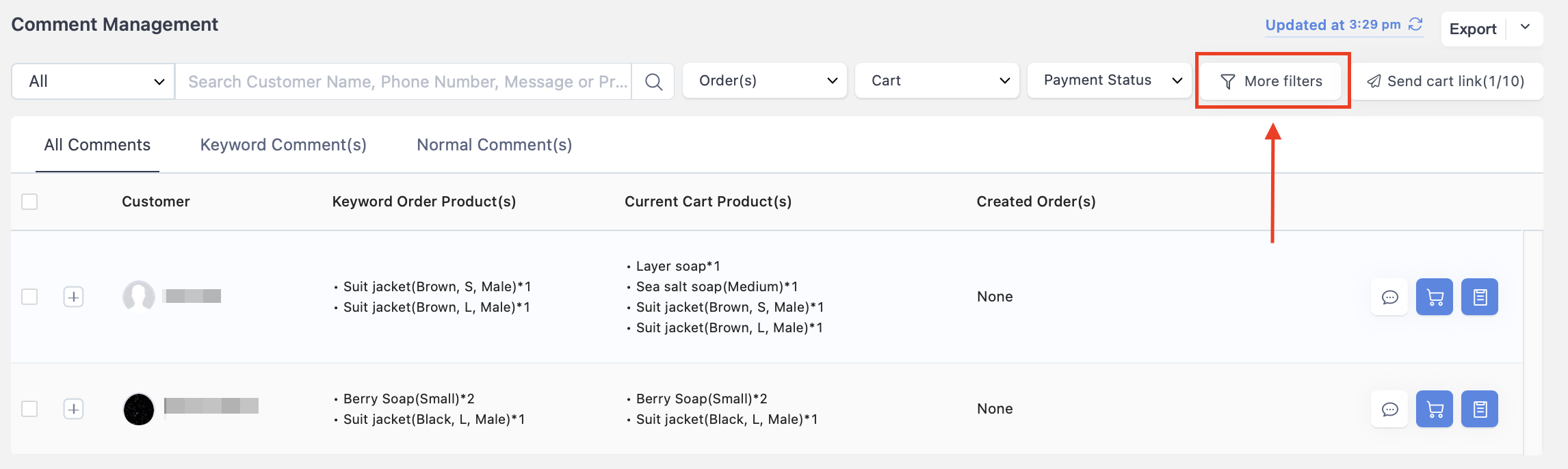The image size is (1568, 469).
Task: Click Current Cart Product(s) column header
Action: pyautogui.click(x=708, y=202)
